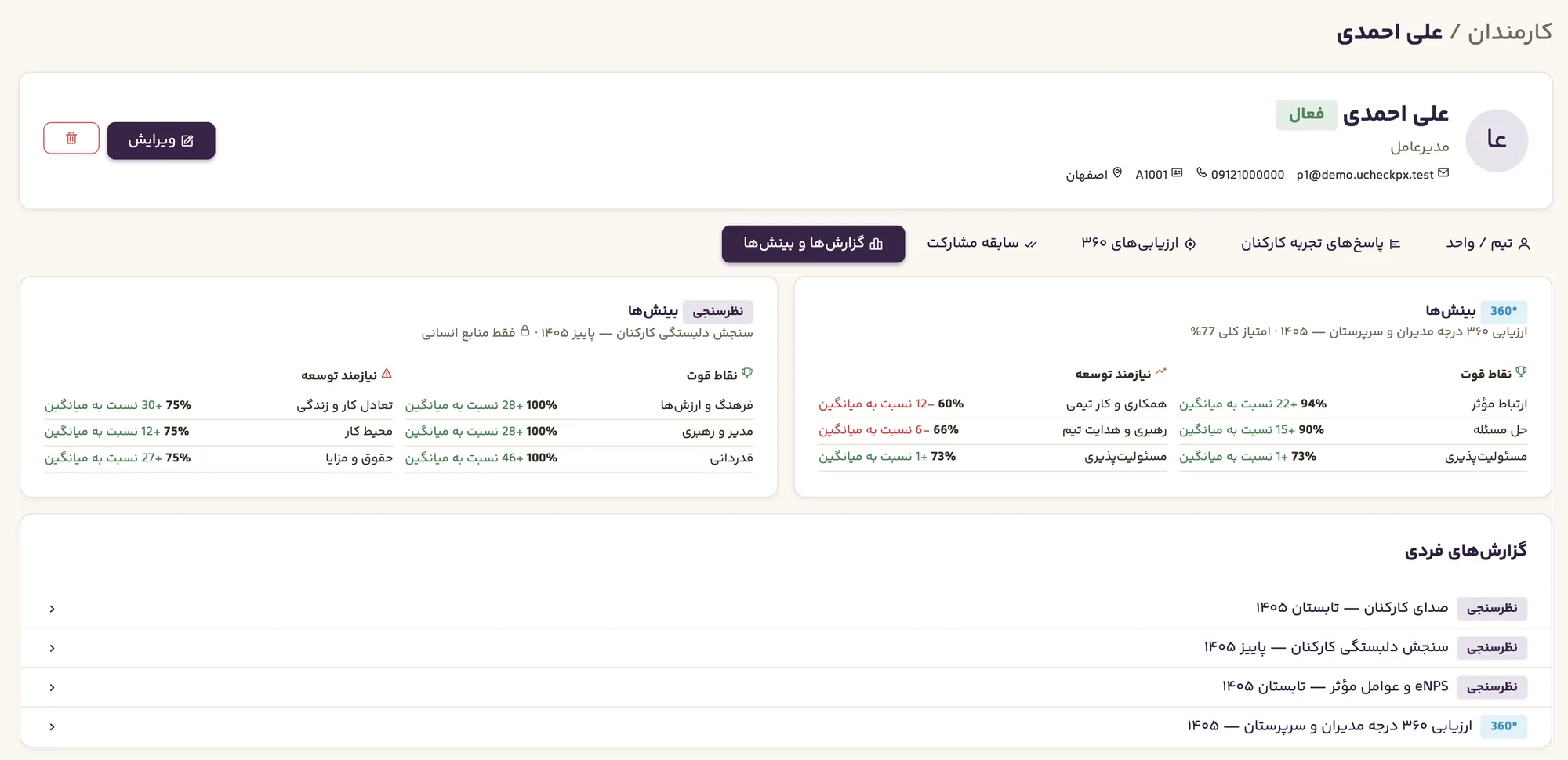Click the target icon on the ارزیابی‌های ۳۶۰ tab
Image resolution: width=1568 pixels, height=760 pixels.
point(1190,244)
